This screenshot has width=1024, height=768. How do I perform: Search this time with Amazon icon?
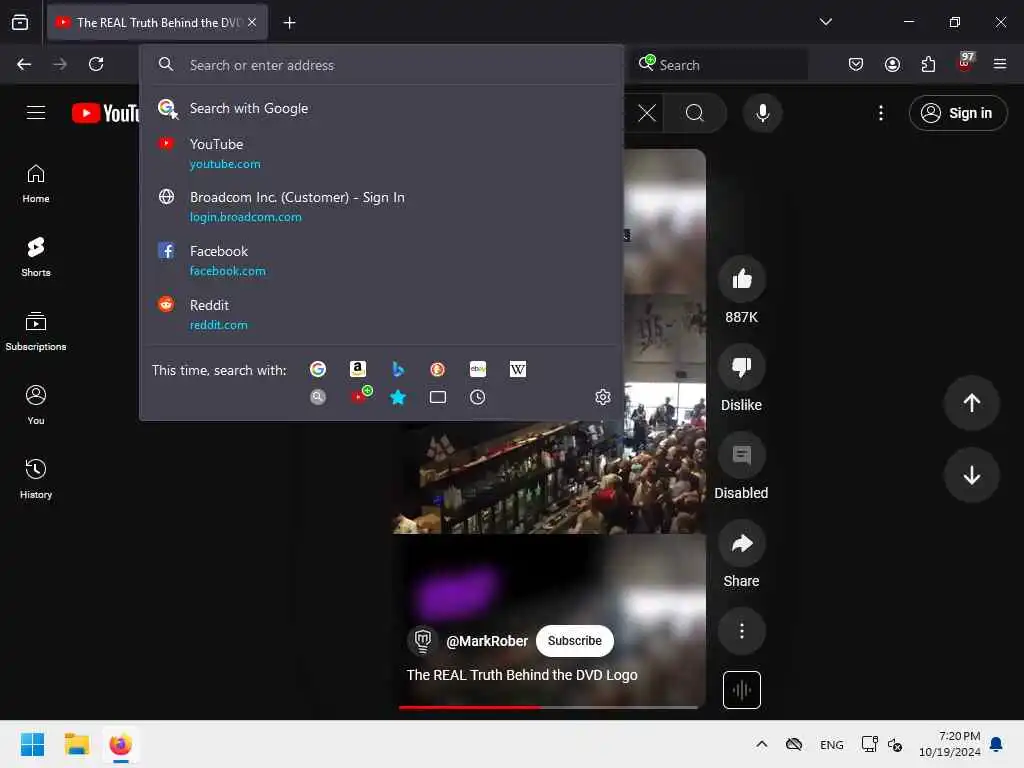point(357,370)
